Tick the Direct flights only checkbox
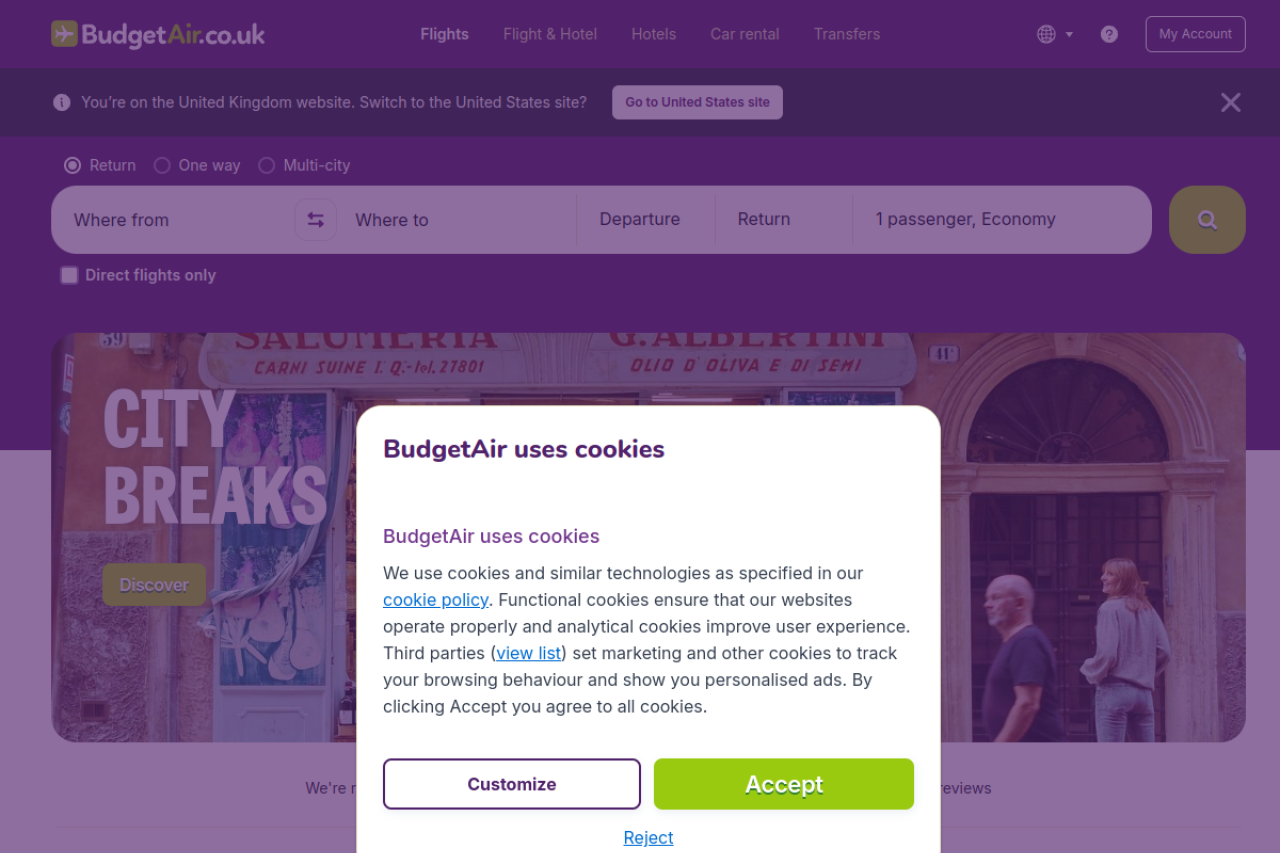1280x853 pixels. click(x=69, y=276)
